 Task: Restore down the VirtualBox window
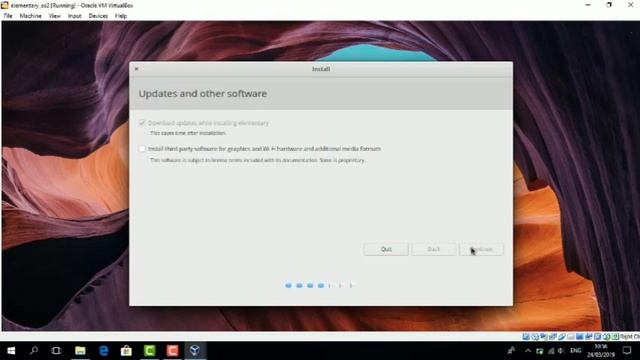click(x=609, y=5)
